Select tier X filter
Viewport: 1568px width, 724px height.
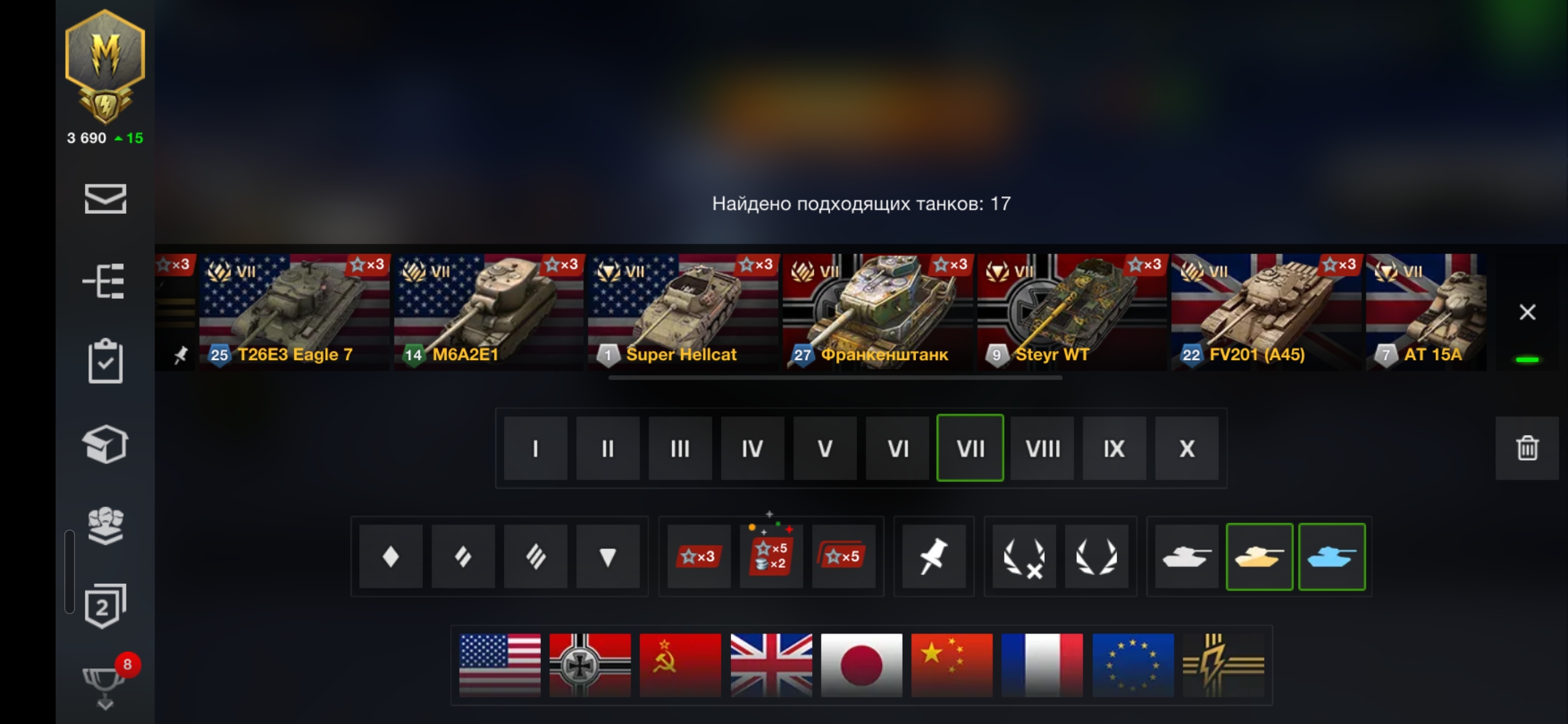[x=1187, y=448]
